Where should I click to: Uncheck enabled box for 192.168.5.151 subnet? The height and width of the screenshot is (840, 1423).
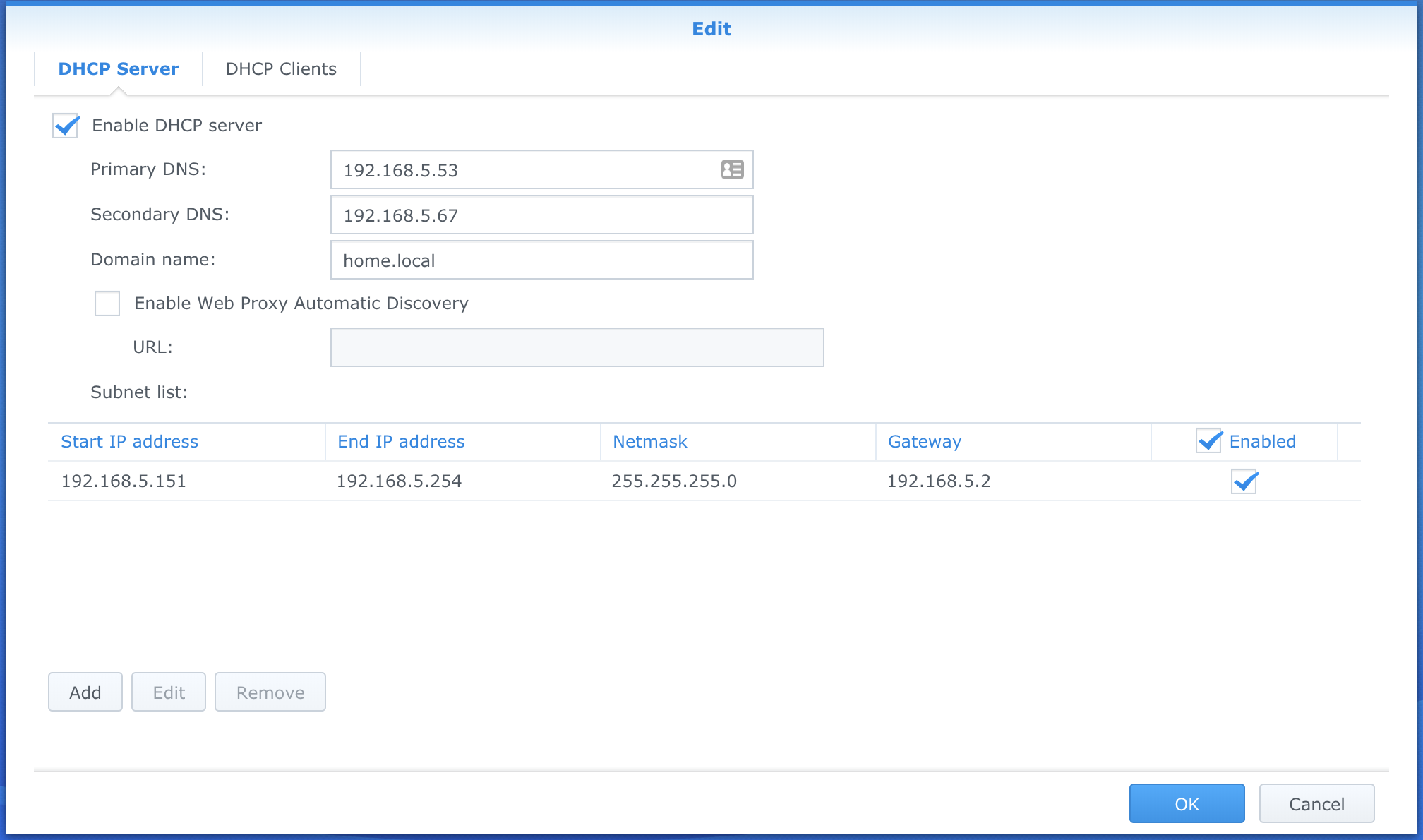(x=1244, y=481)
